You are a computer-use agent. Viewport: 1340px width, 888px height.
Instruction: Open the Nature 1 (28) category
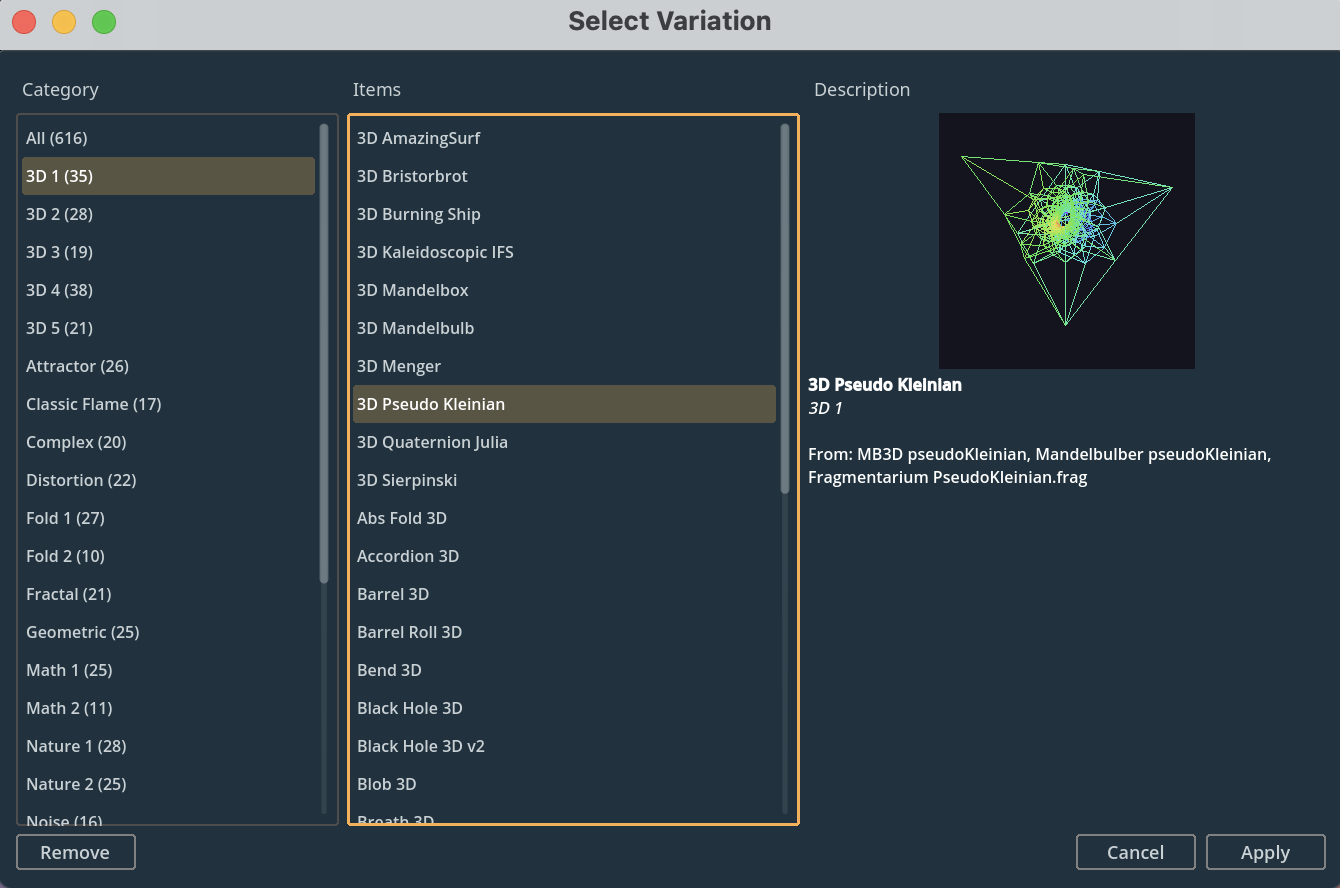click(168, 746)
